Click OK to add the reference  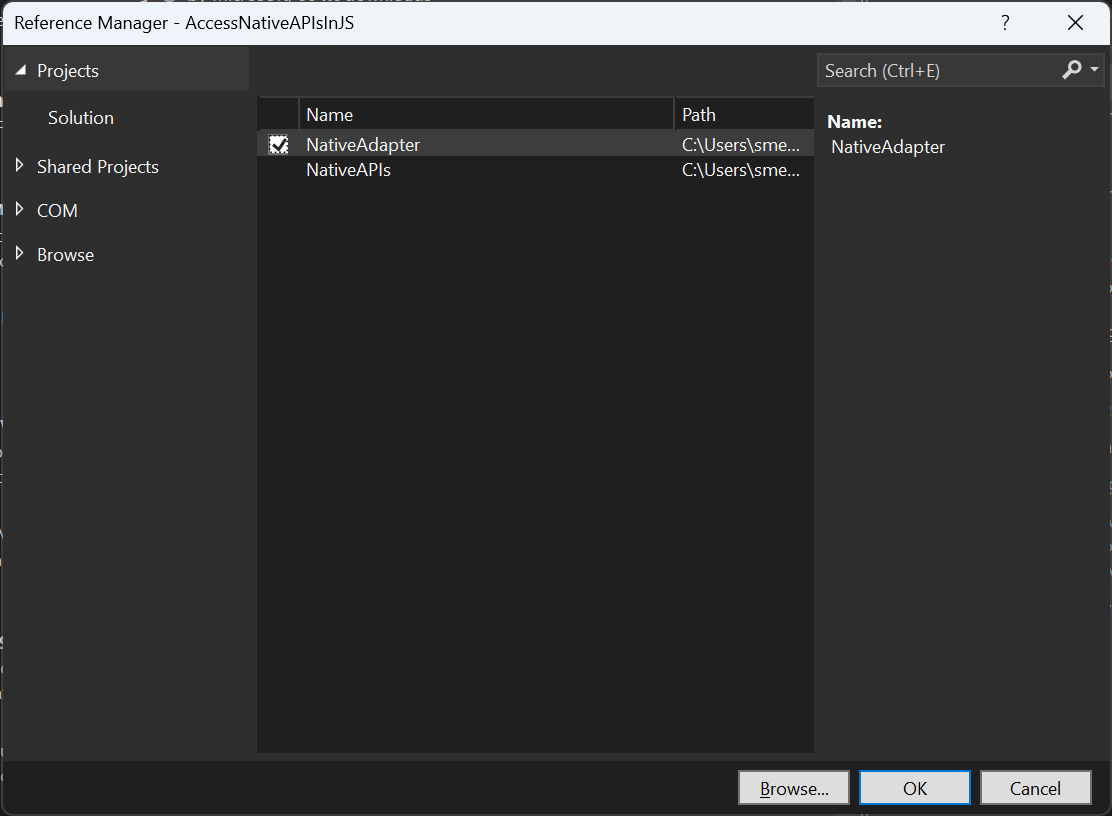pyautogui.click(x=914, y=787)
